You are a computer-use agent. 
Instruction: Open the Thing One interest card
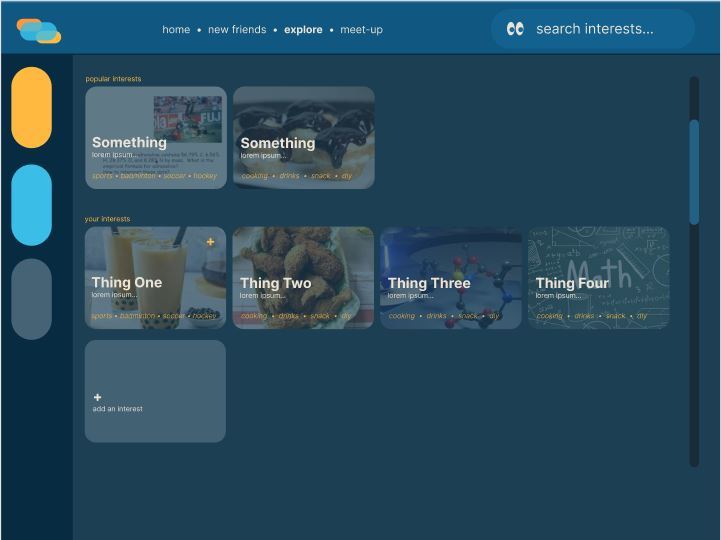(155, 277)
